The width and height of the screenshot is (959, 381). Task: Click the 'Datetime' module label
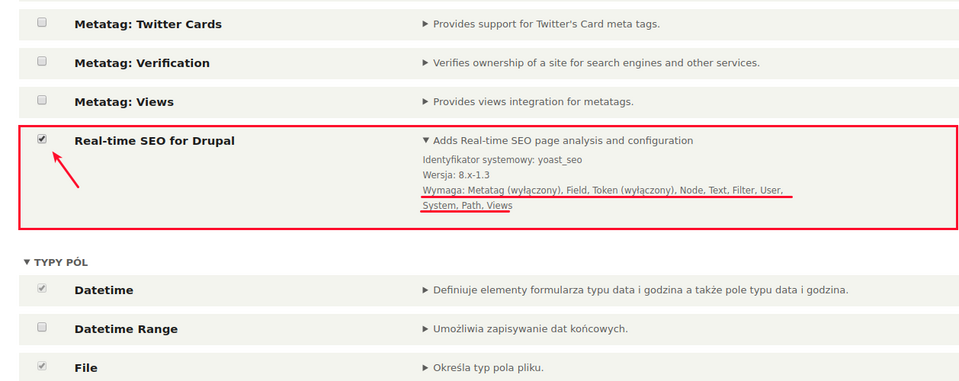point(104,290)
